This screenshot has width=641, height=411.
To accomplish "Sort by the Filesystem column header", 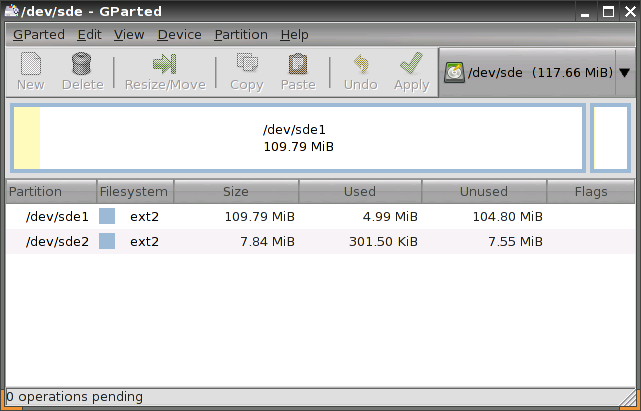I will (135, 191).
